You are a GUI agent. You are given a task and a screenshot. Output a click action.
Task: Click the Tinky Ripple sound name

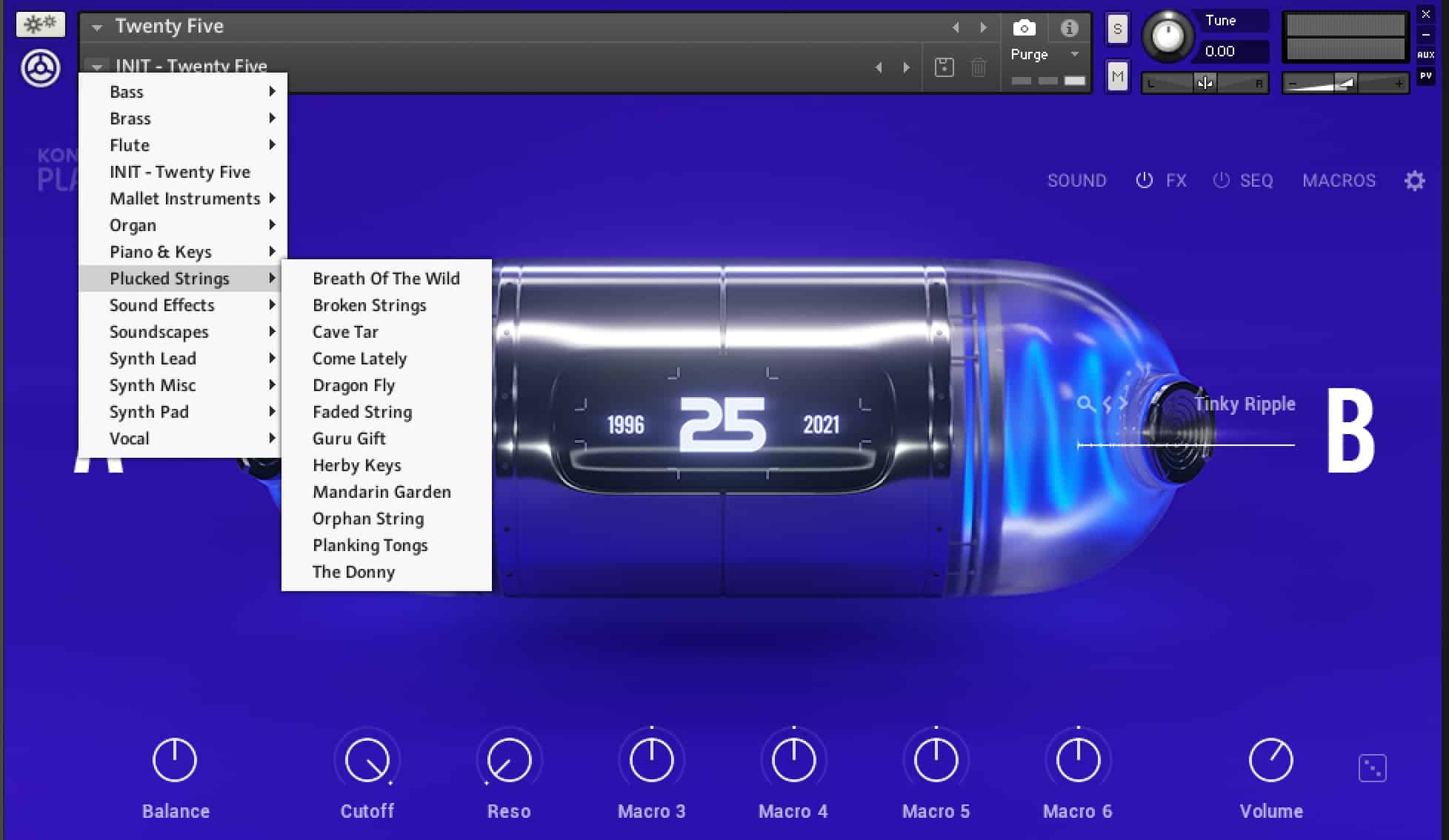[x=1245, y=404]
